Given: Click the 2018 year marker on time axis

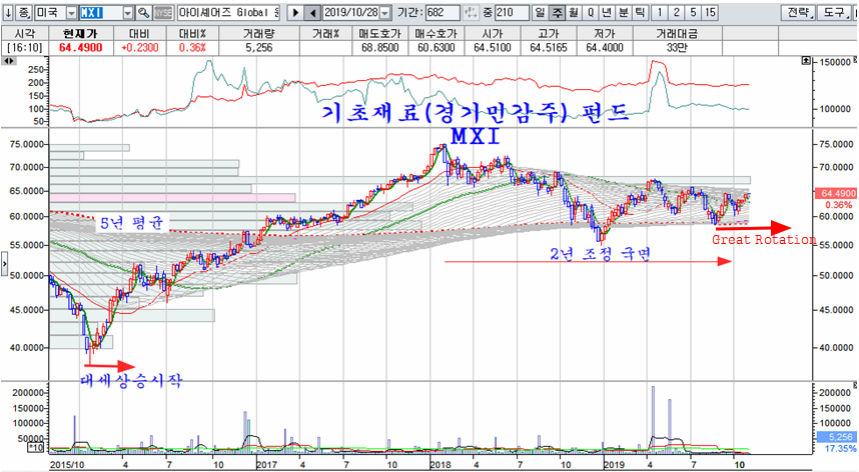Looking at the screenshot, I should click(x=440, y=464).
